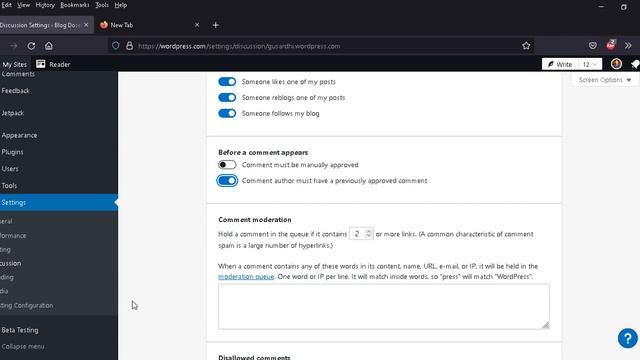Click the Write button
The image size is (640, 360).
click(561, 64)
